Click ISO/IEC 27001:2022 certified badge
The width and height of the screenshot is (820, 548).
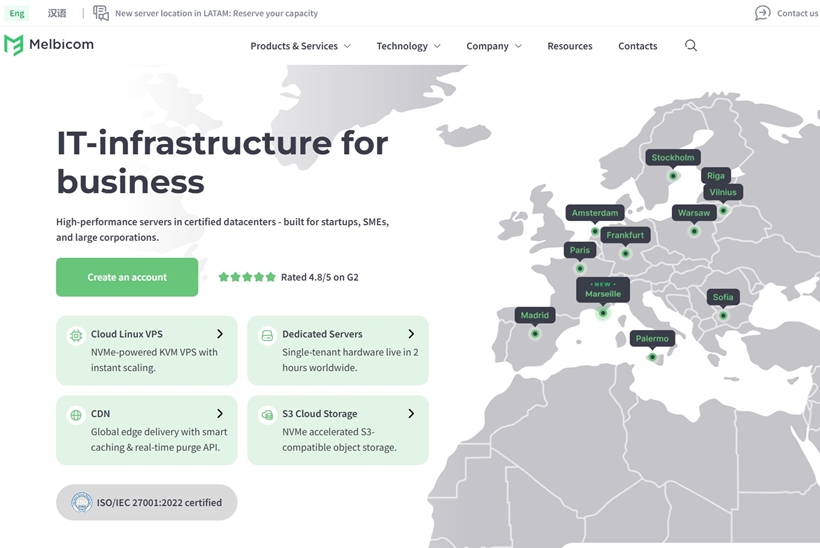click(x=146, y=503)
